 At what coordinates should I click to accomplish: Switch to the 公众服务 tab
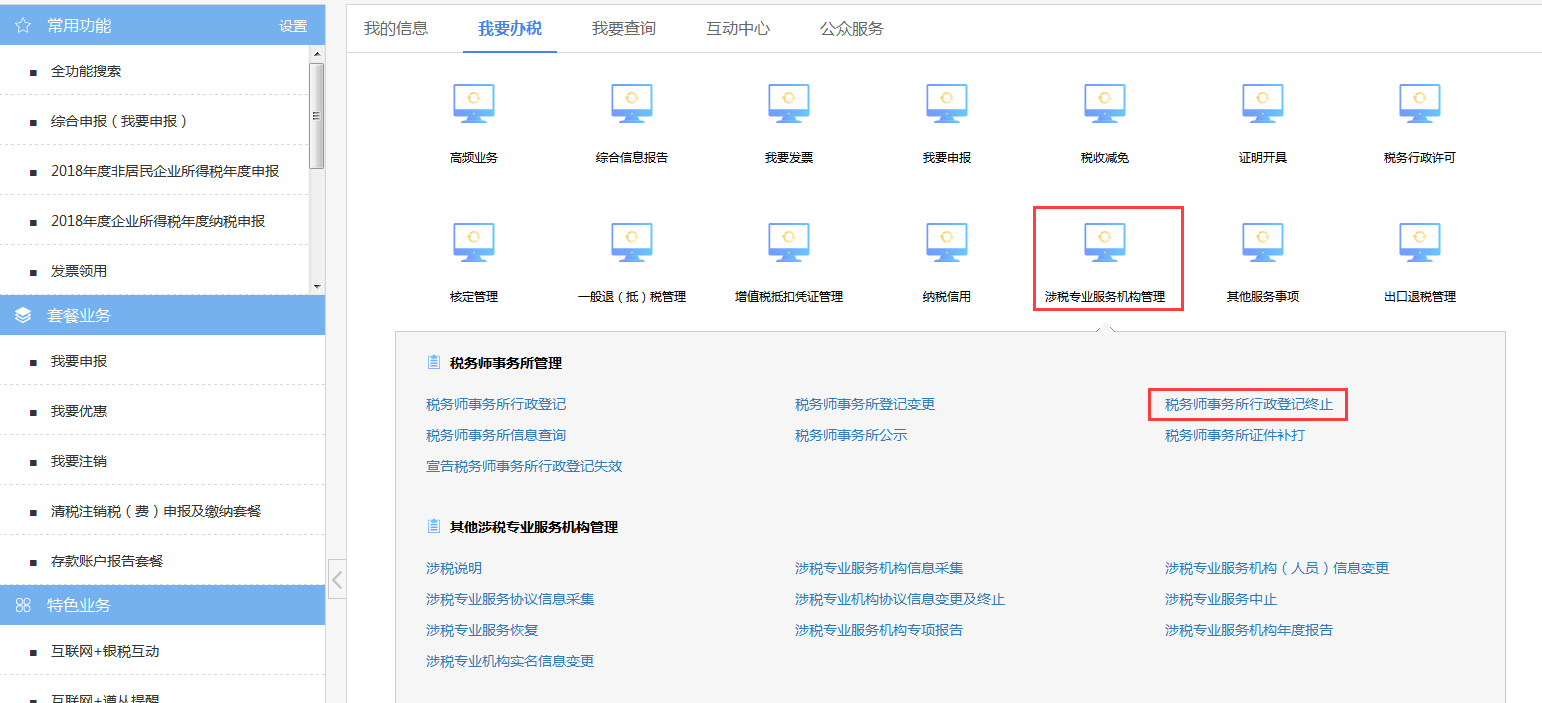[852, 28]
